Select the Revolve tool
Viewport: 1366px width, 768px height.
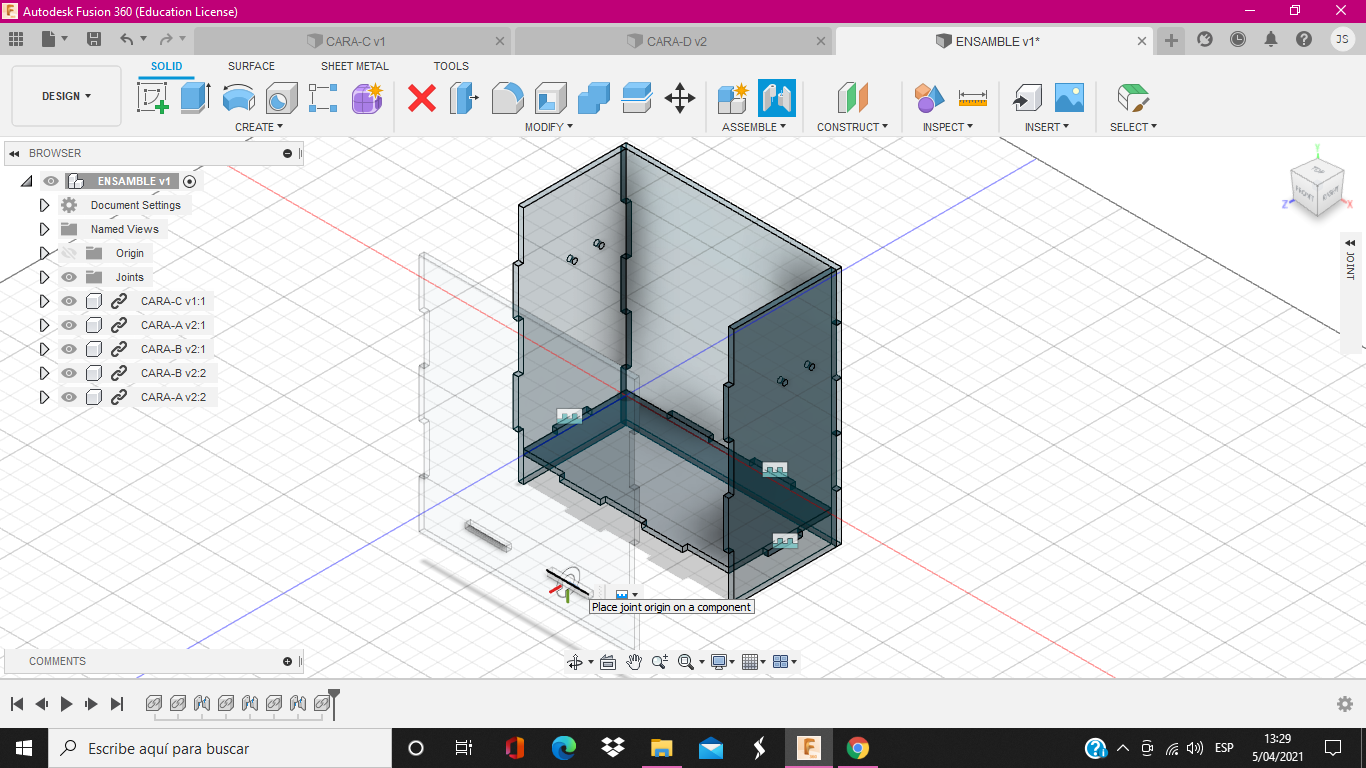238,98
